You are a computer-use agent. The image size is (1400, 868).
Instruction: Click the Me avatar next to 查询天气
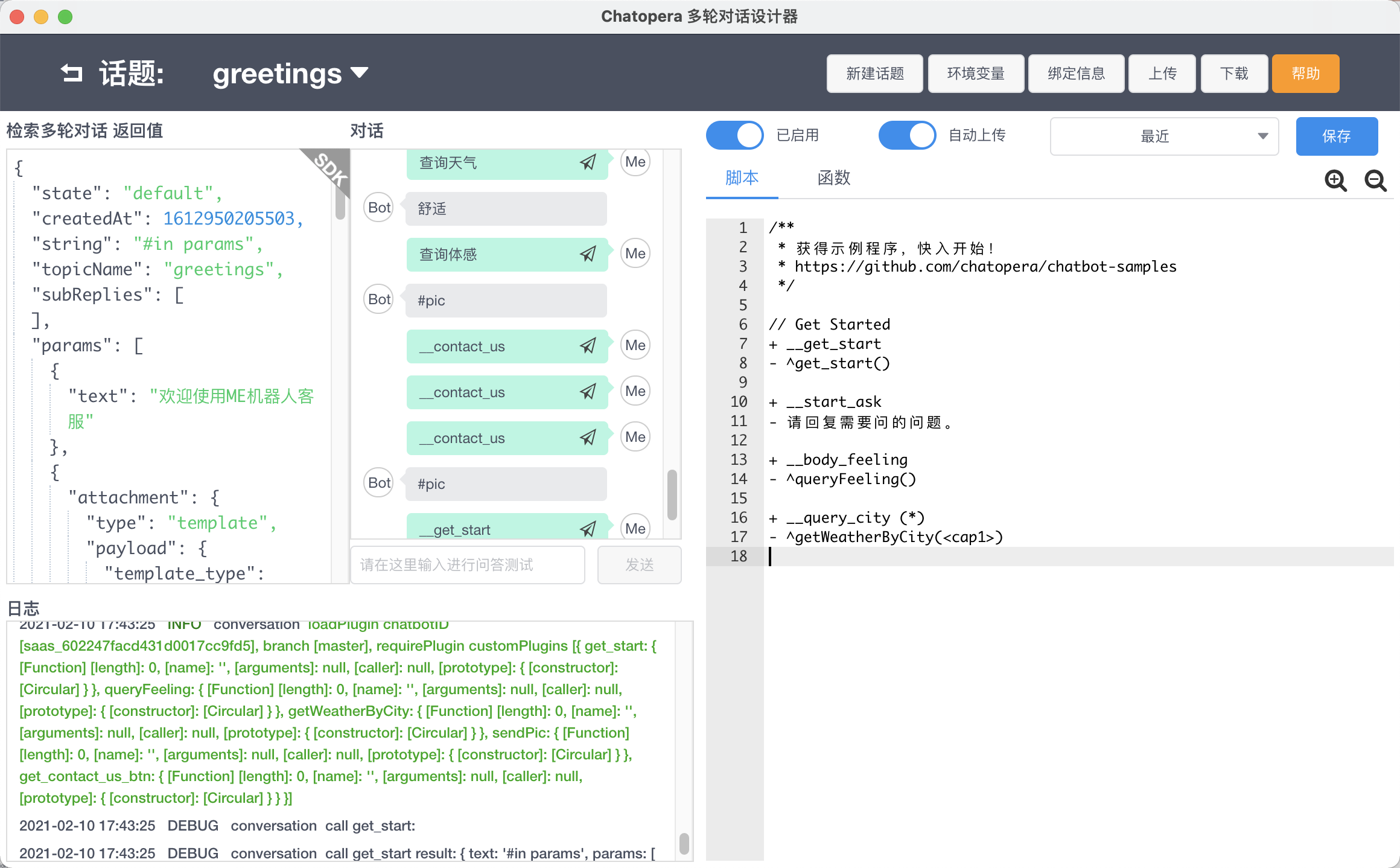click(x=635, y=162)
